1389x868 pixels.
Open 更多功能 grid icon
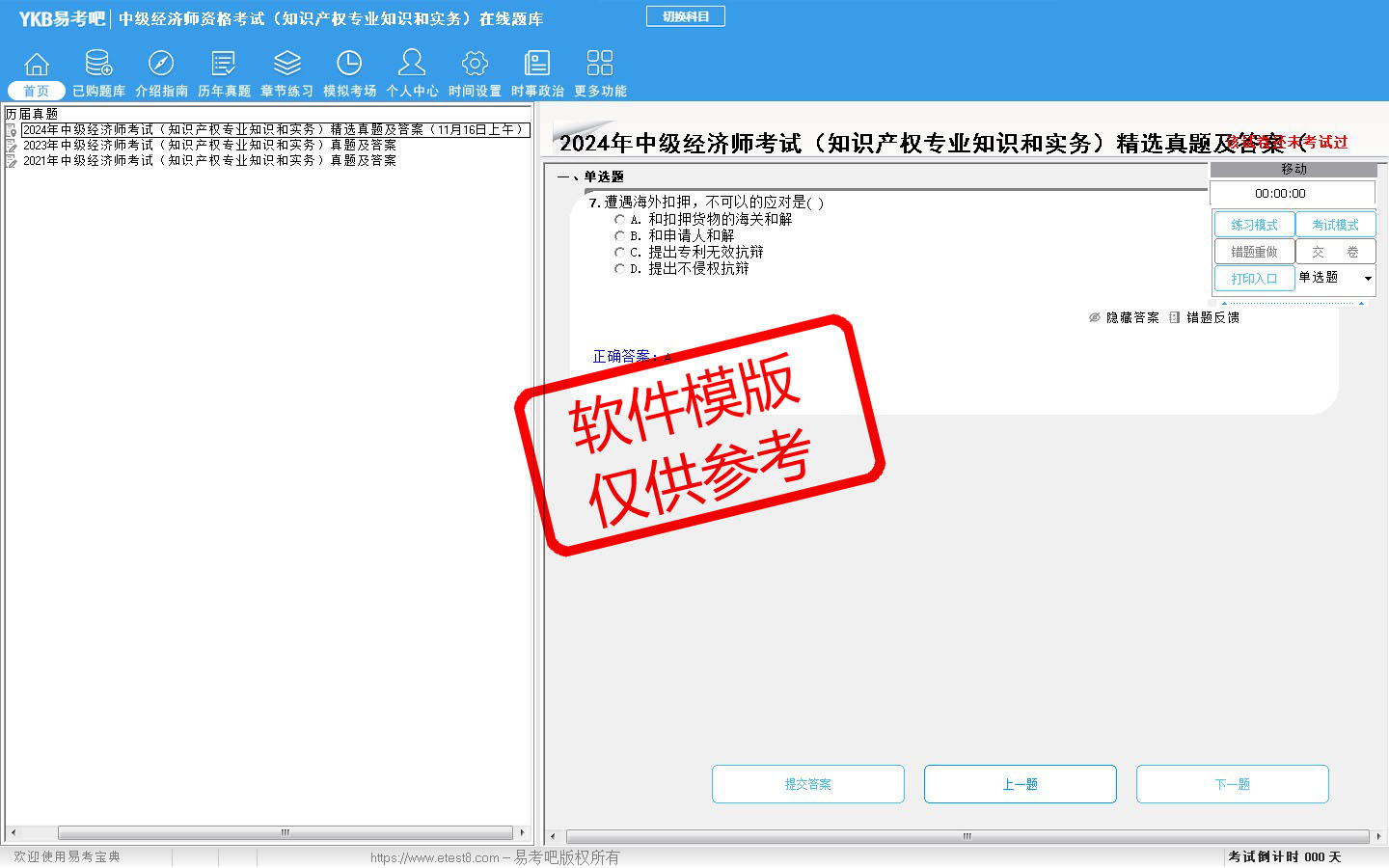click(x=600, y=65)
